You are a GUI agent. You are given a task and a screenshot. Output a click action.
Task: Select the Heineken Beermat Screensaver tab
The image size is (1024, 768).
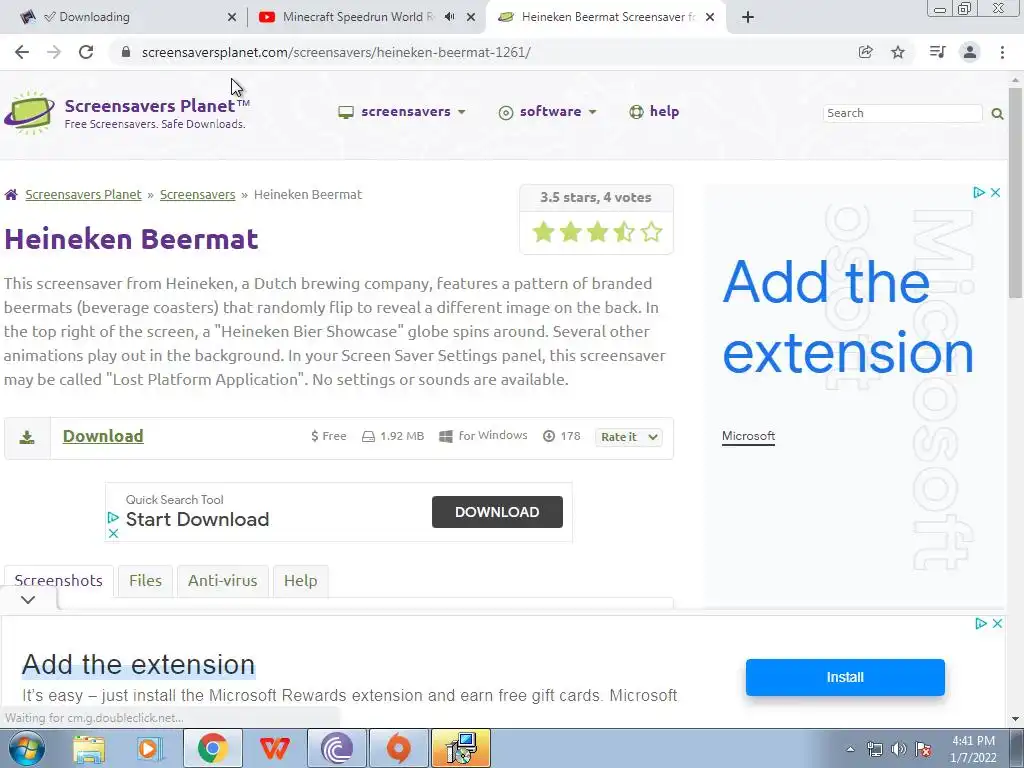pyautogui.click(x=604, y=17)
